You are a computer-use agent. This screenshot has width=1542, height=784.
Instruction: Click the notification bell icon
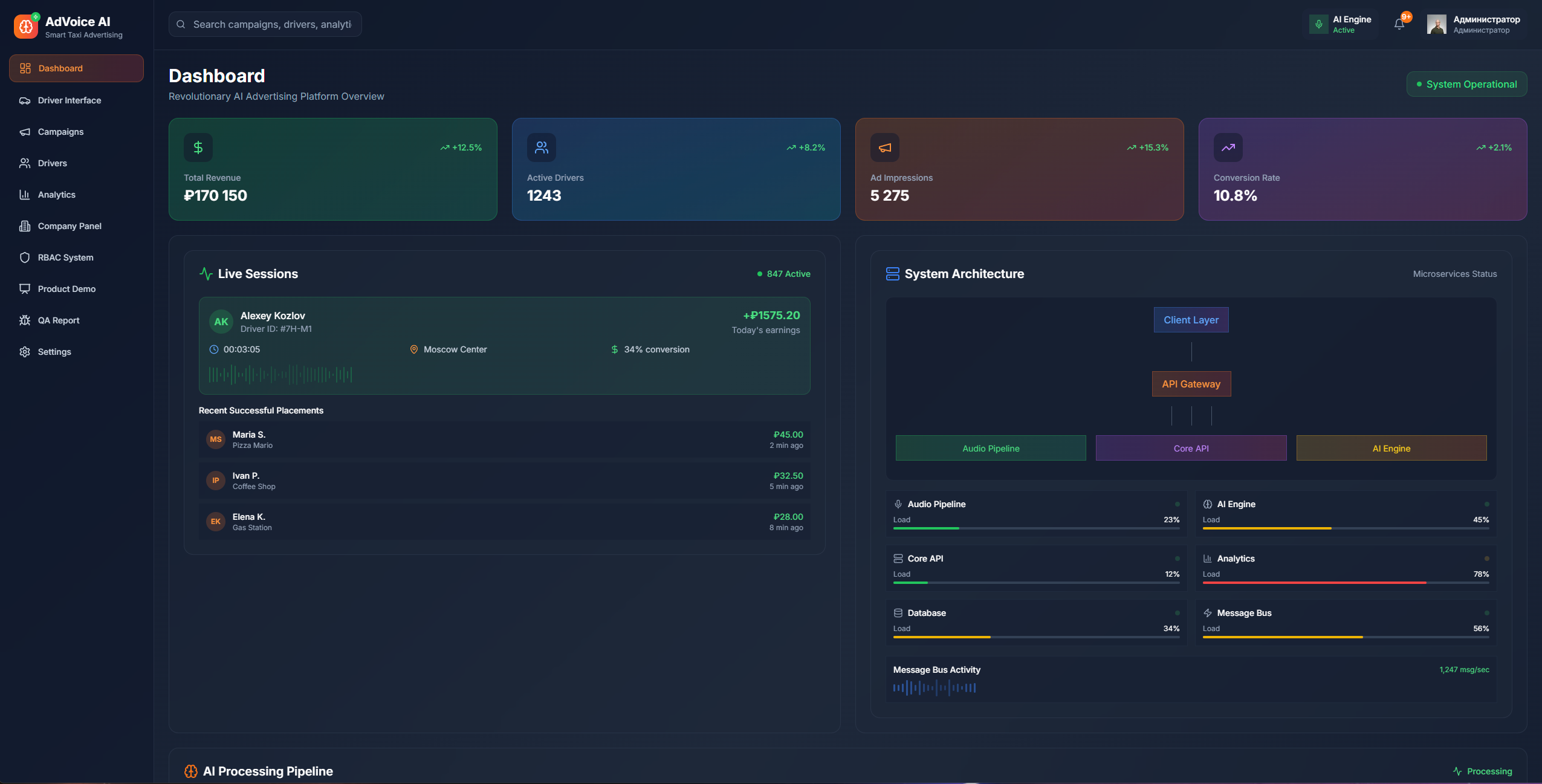1399,24
